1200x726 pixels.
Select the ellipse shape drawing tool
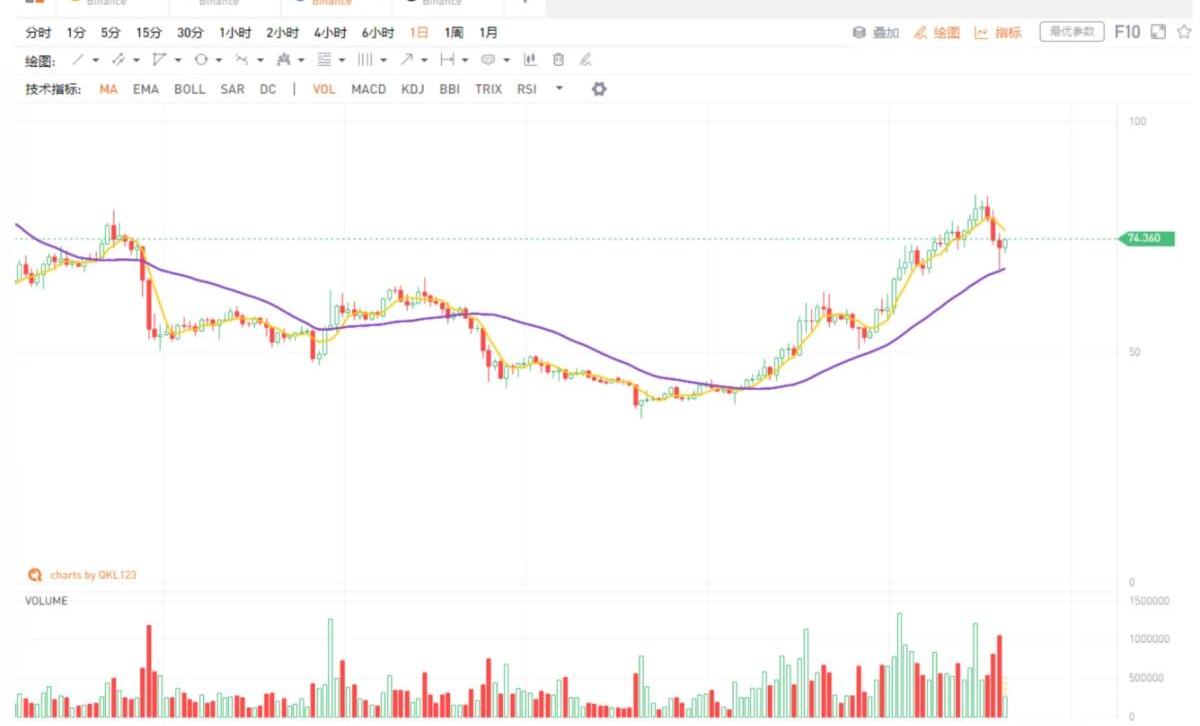(x=200, y=60)
